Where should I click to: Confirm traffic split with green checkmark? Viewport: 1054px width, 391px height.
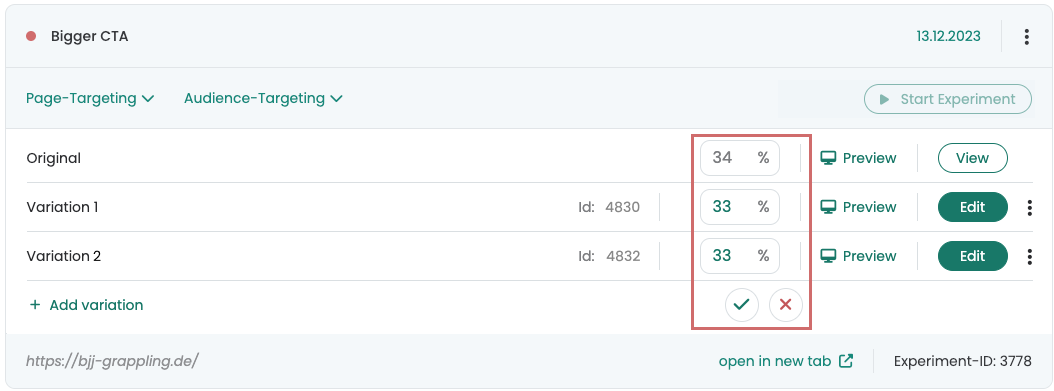pyautogui.click(x=741, y=305)
